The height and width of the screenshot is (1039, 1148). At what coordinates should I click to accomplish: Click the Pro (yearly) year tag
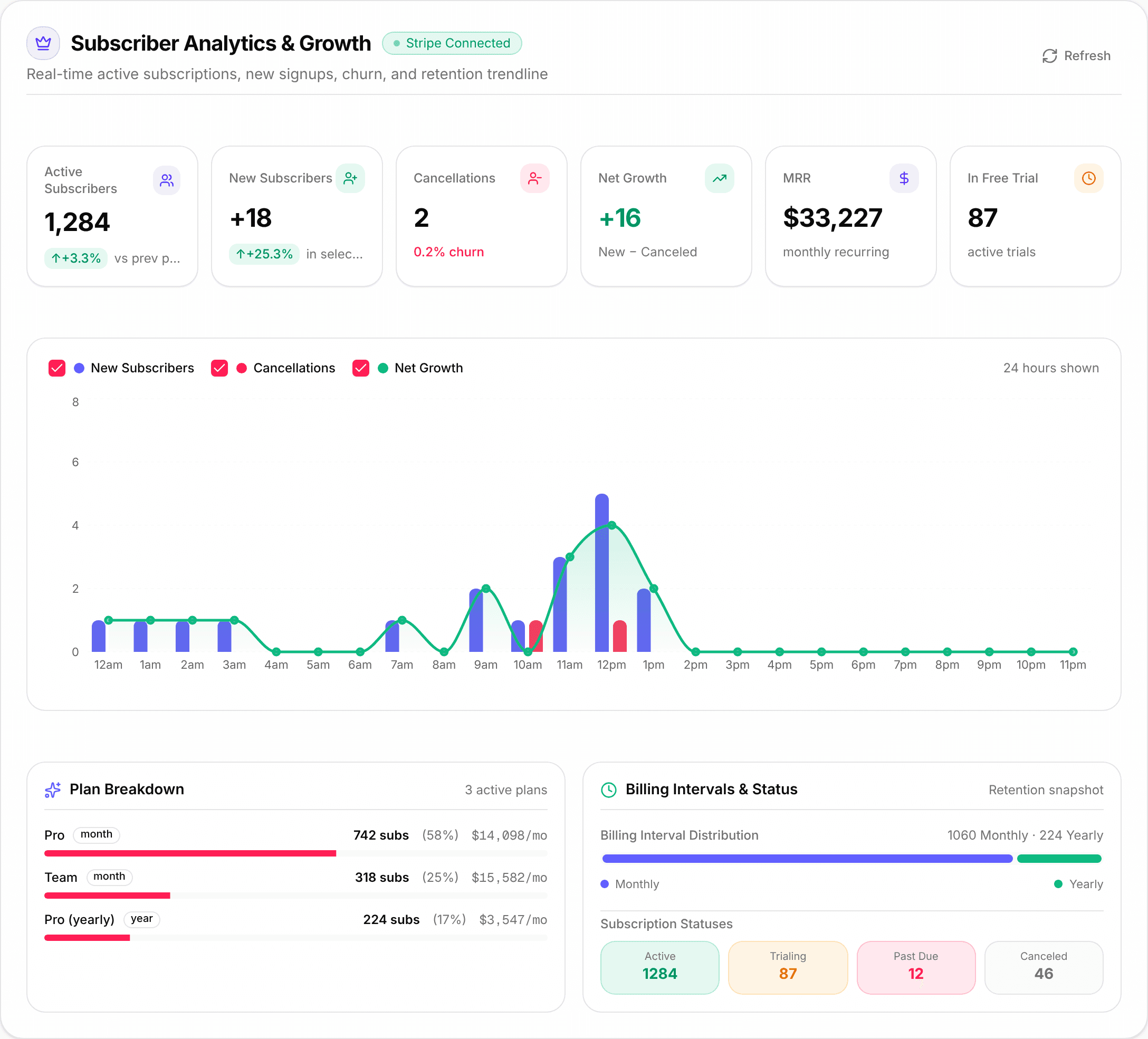coord(141,919)
